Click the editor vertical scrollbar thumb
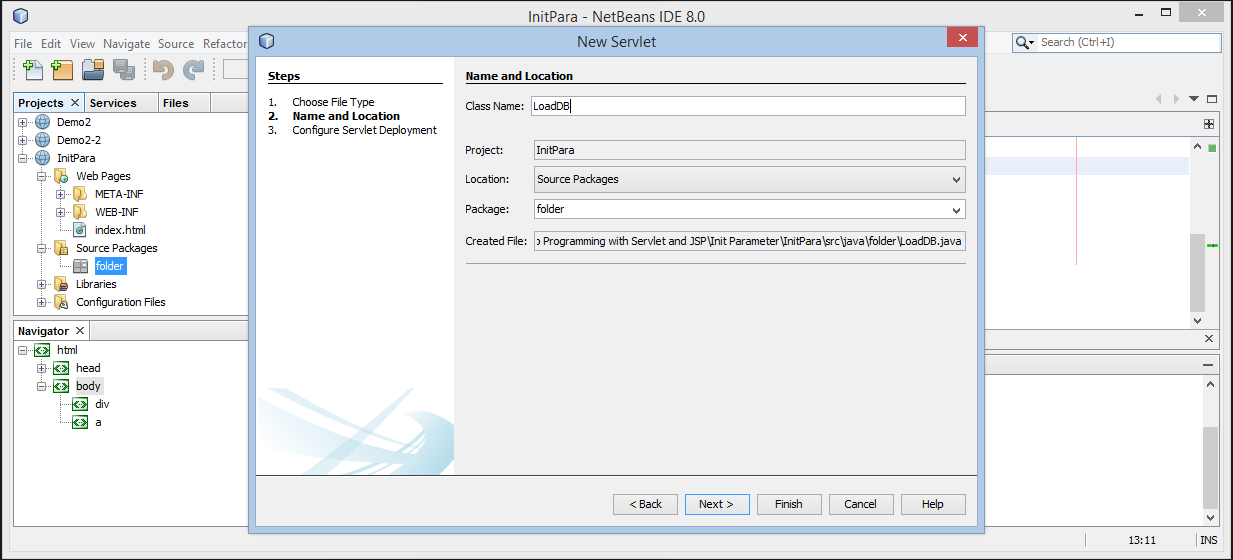 [x=1197, y=271]
